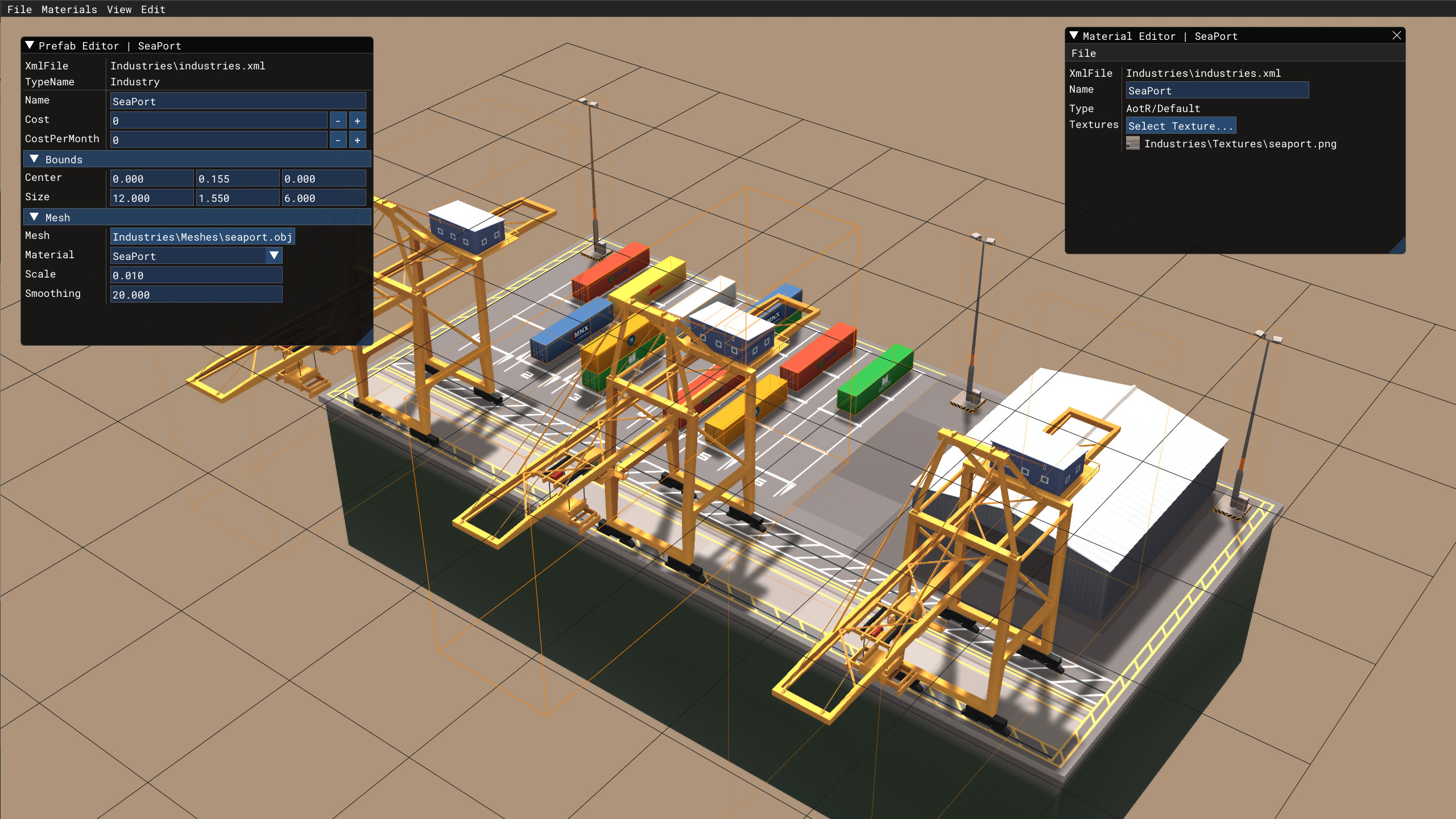Select the Industries\Textures\seaport.png texture entry

[1240, 144]
